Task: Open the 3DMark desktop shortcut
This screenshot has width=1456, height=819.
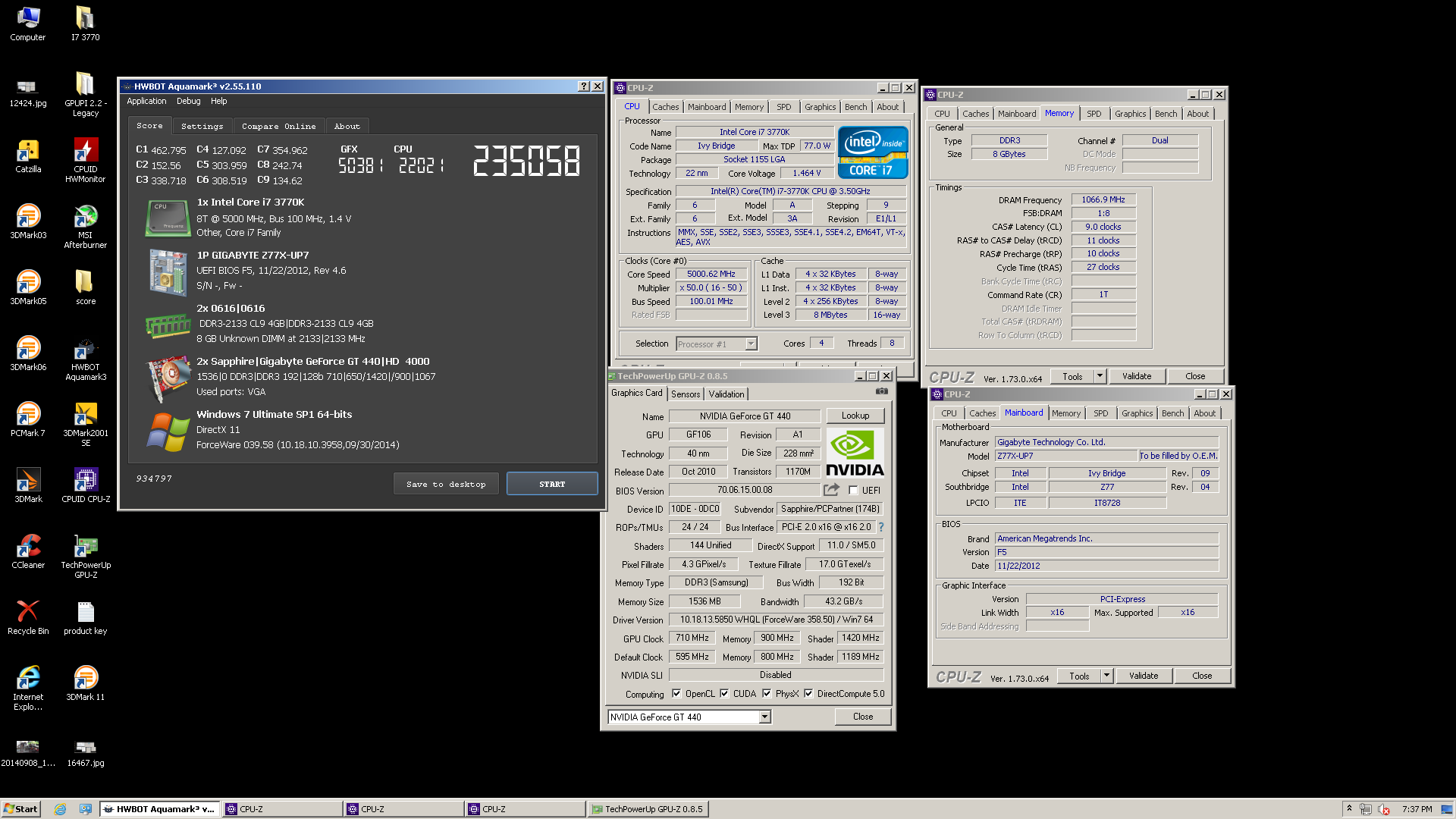Action: click(28, 485)
